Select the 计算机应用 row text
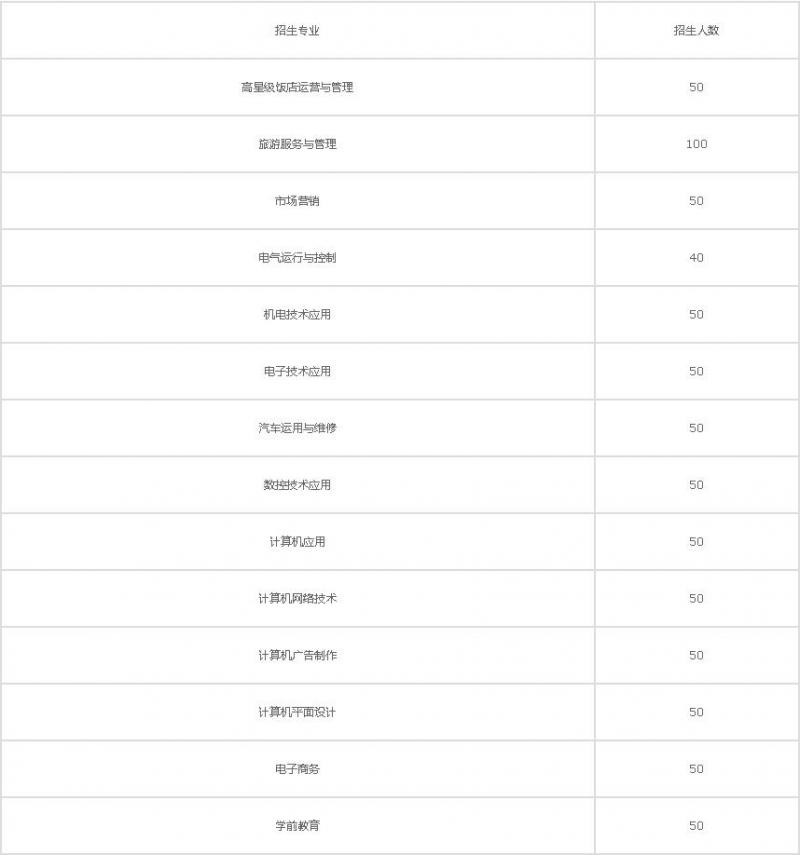This screenshot has width=800, height=855. 297,541
